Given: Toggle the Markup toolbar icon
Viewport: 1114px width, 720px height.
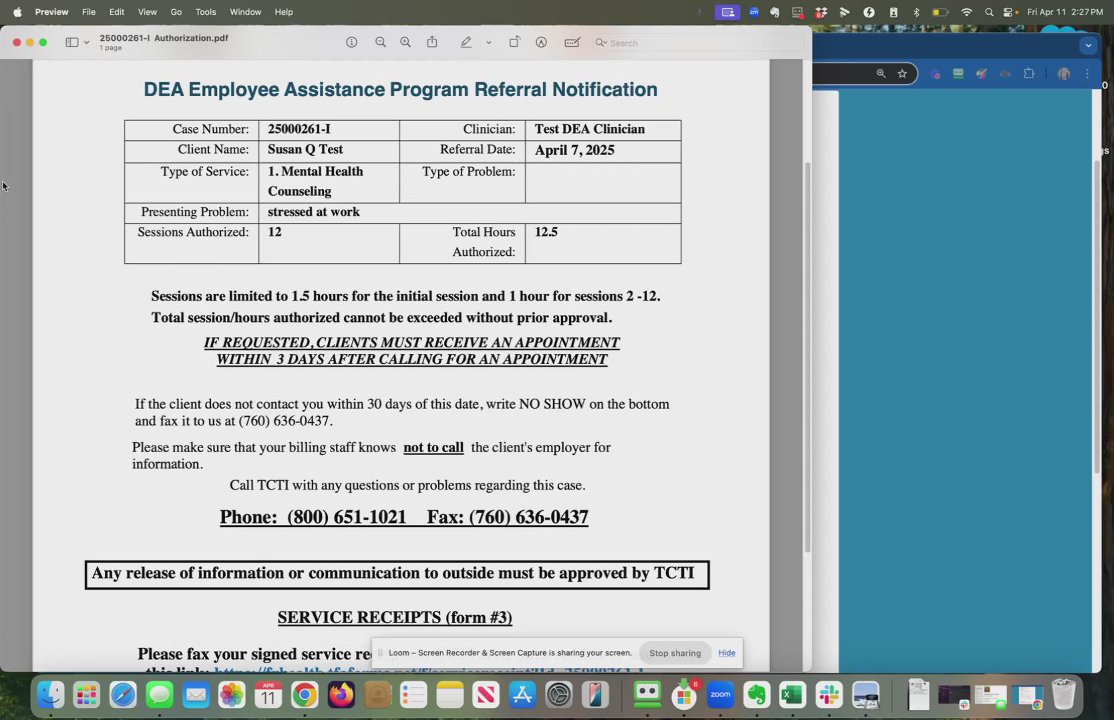Looking at the screenshot, I should tap(541, 43).
